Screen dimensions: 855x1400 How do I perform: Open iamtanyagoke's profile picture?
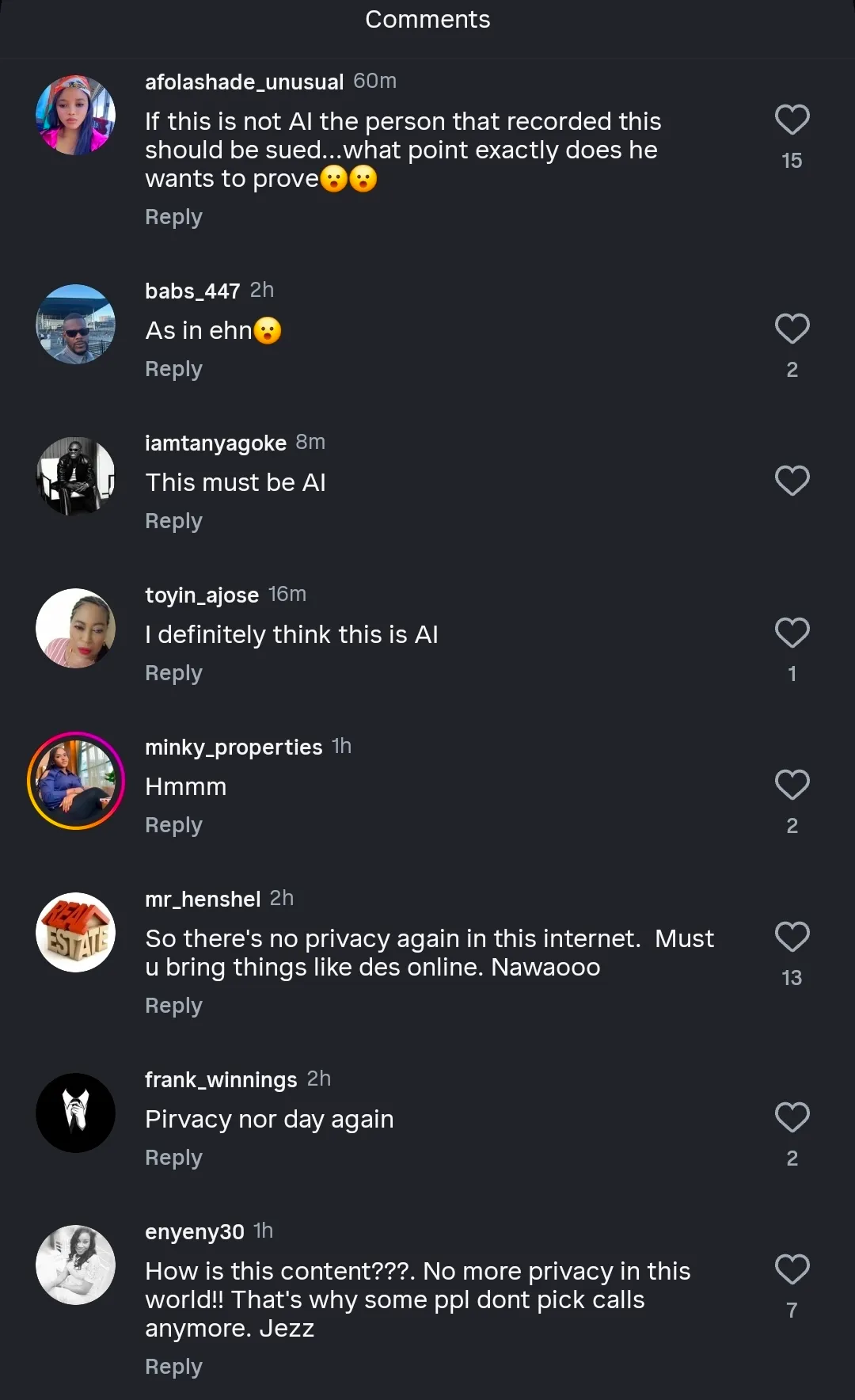click(76, 476)
